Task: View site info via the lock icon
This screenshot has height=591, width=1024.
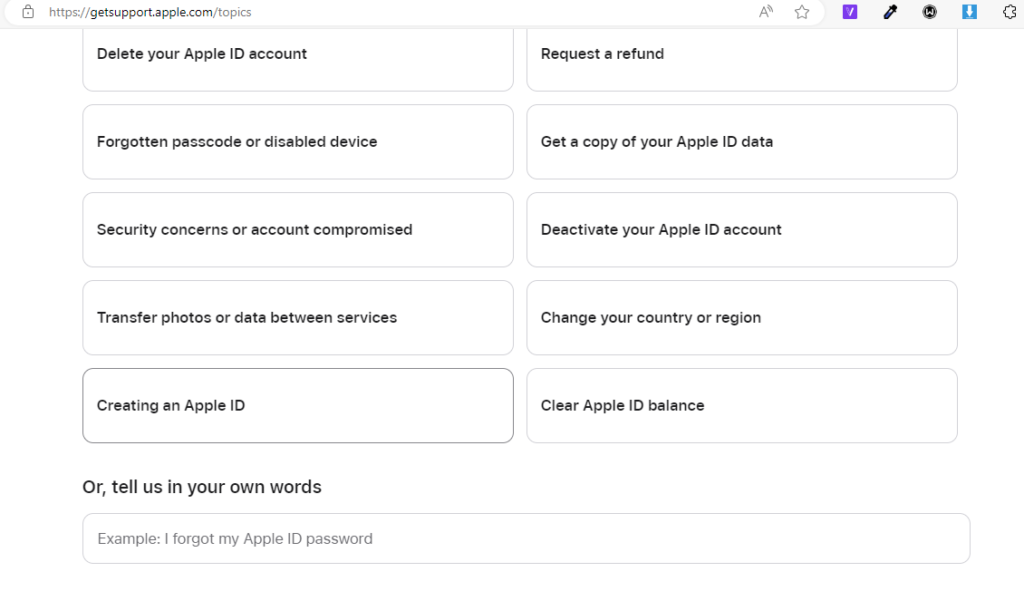Action: [28, 12]
